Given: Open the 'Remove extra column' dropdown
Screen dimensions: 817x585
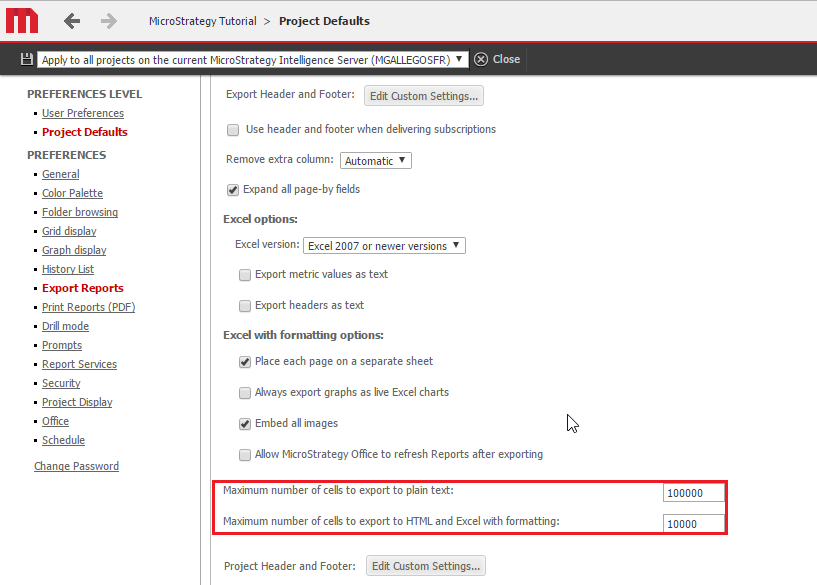Looking at the screenshot, I should coord(375,160).
